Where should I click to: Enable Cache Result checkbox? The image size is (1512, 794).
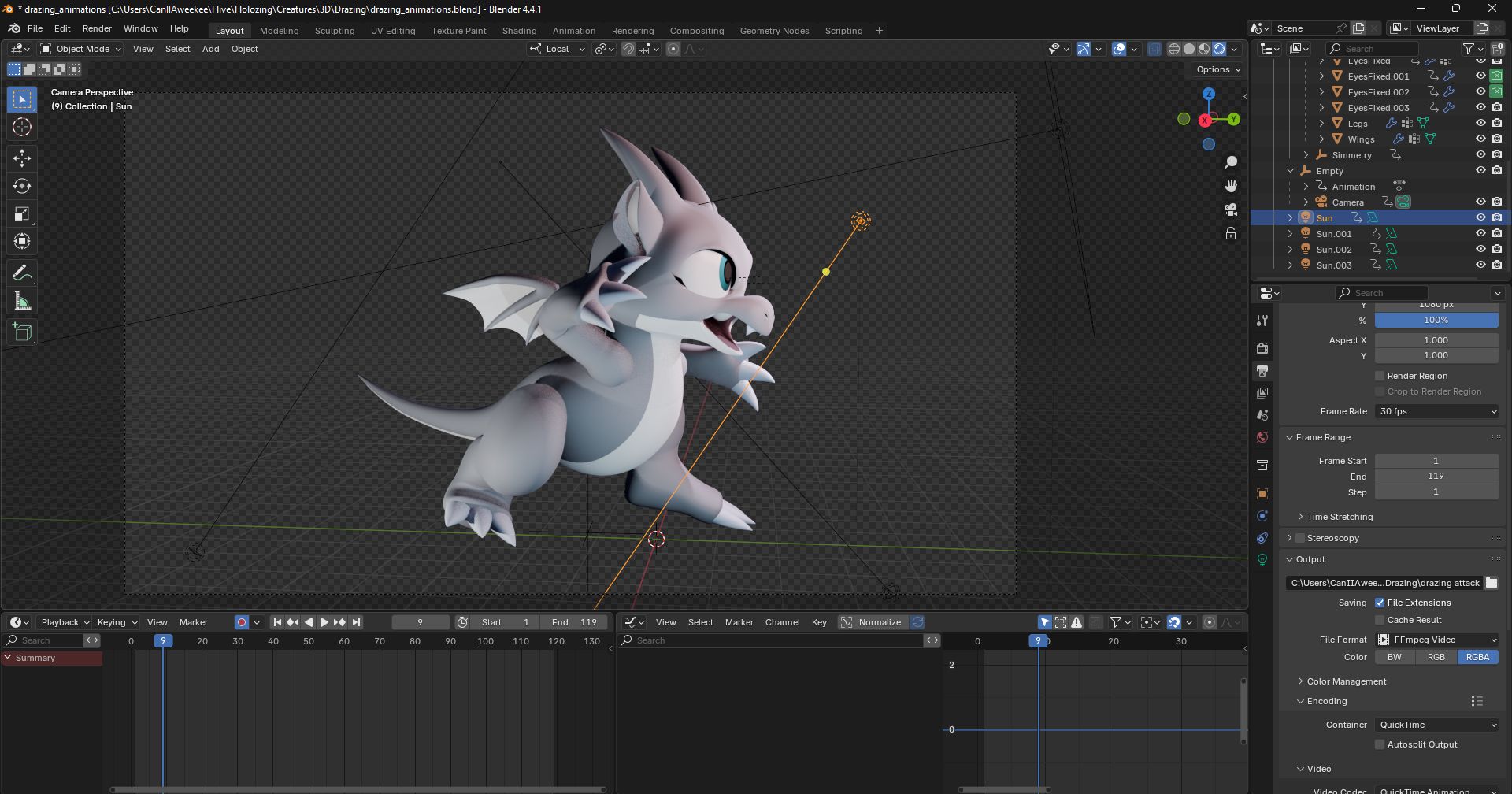1380,620
